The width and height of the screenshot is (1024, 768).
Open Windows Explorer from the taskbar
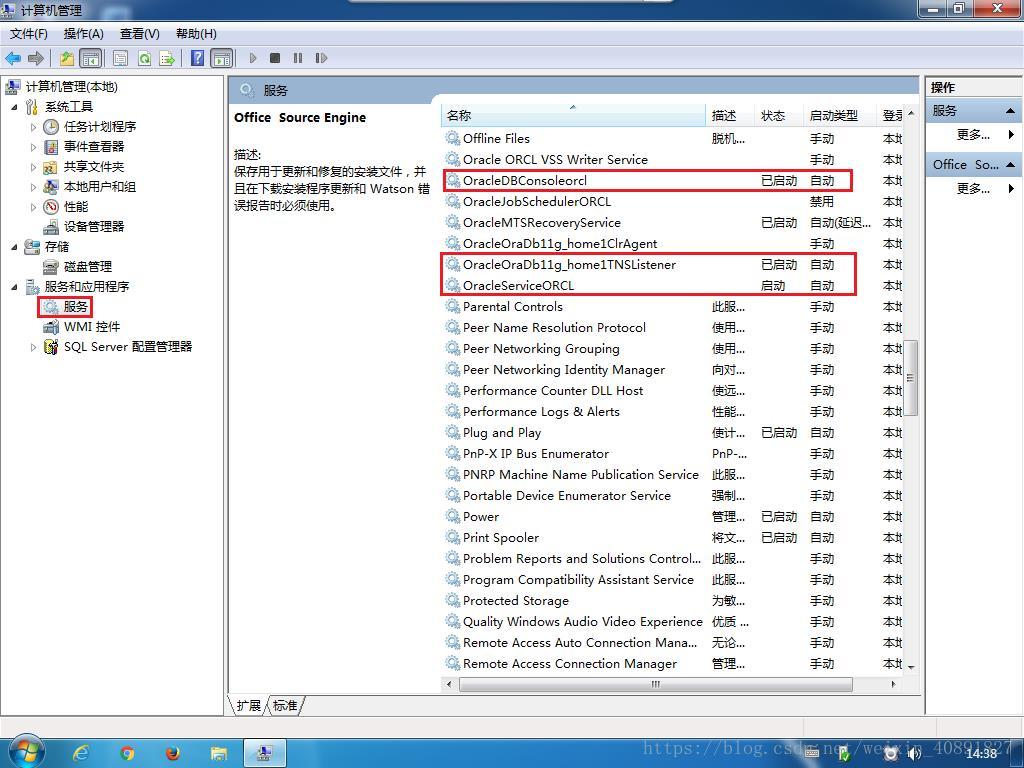coord(218,754)
